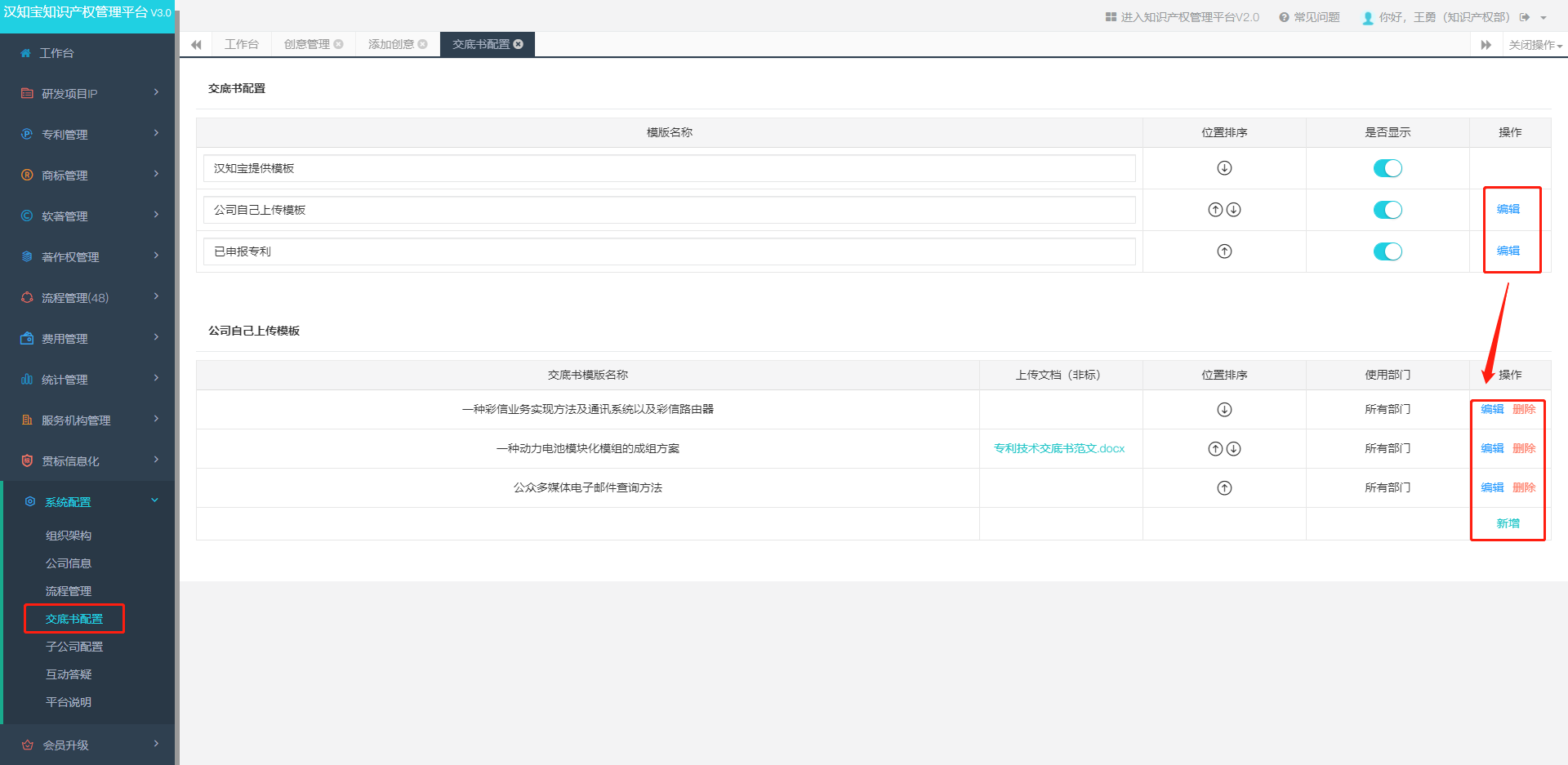The width and height of the screenshot is (1568, 765).
Task: Switch to the 工作台 tab
Action: pyautogui.click(x=242, y=44)
